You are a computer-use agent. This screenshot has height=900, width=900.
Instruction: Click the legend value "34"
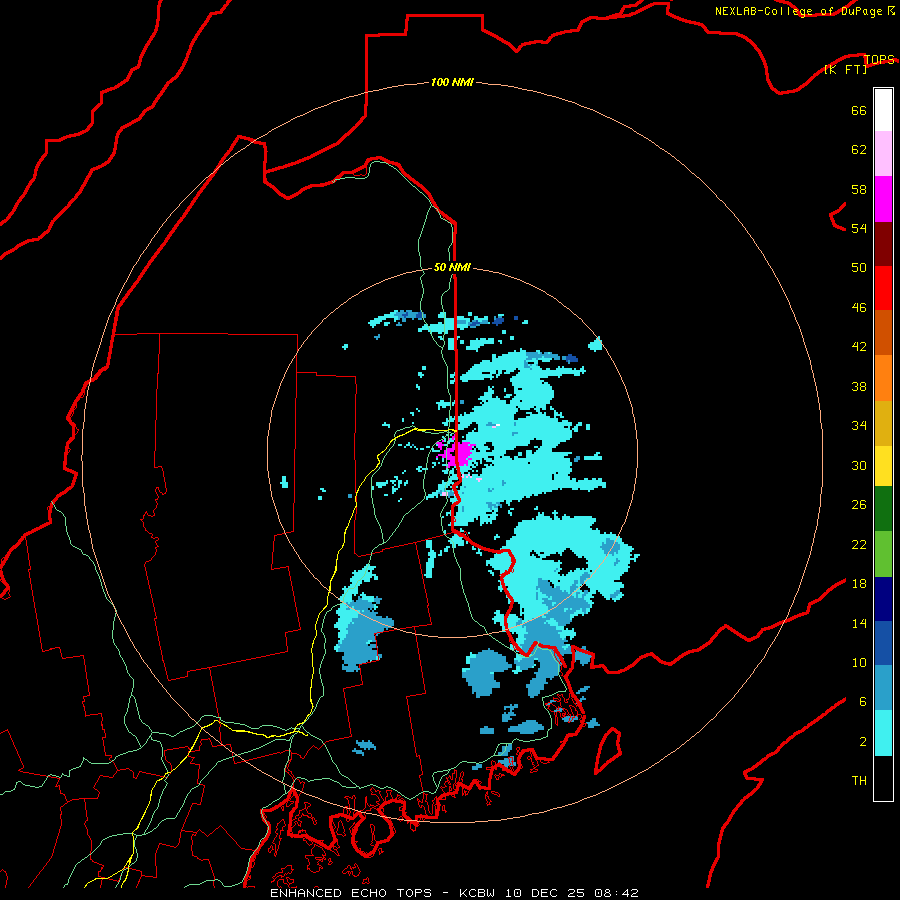coord(859,426)
